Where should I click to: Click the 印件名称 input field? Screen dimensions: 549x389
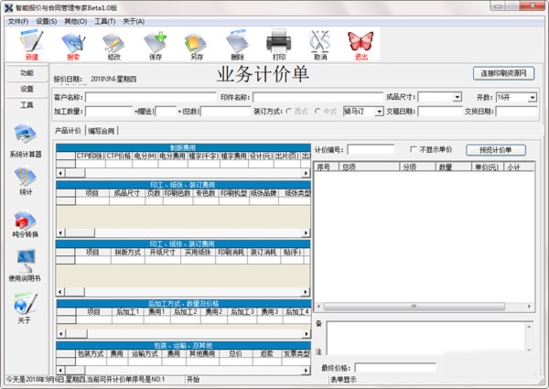(318, 97)
